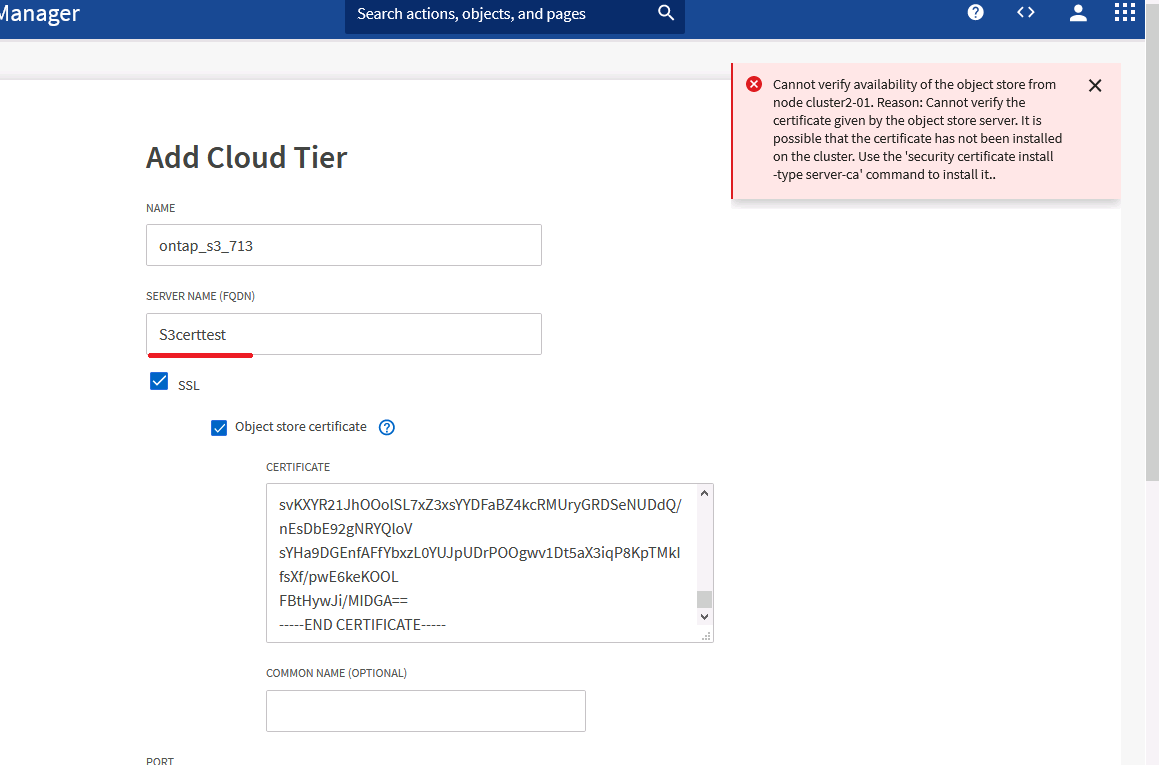Click the NAME field containing ontap_s3_713
This screenshot has height=765, width=1159.
[x=344, y=245]
